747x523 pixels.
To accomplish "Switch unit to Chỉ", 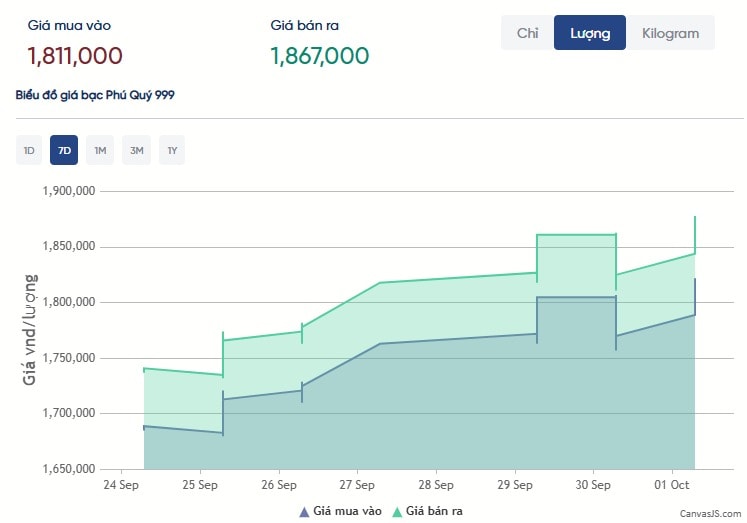I will pos(527,33).
